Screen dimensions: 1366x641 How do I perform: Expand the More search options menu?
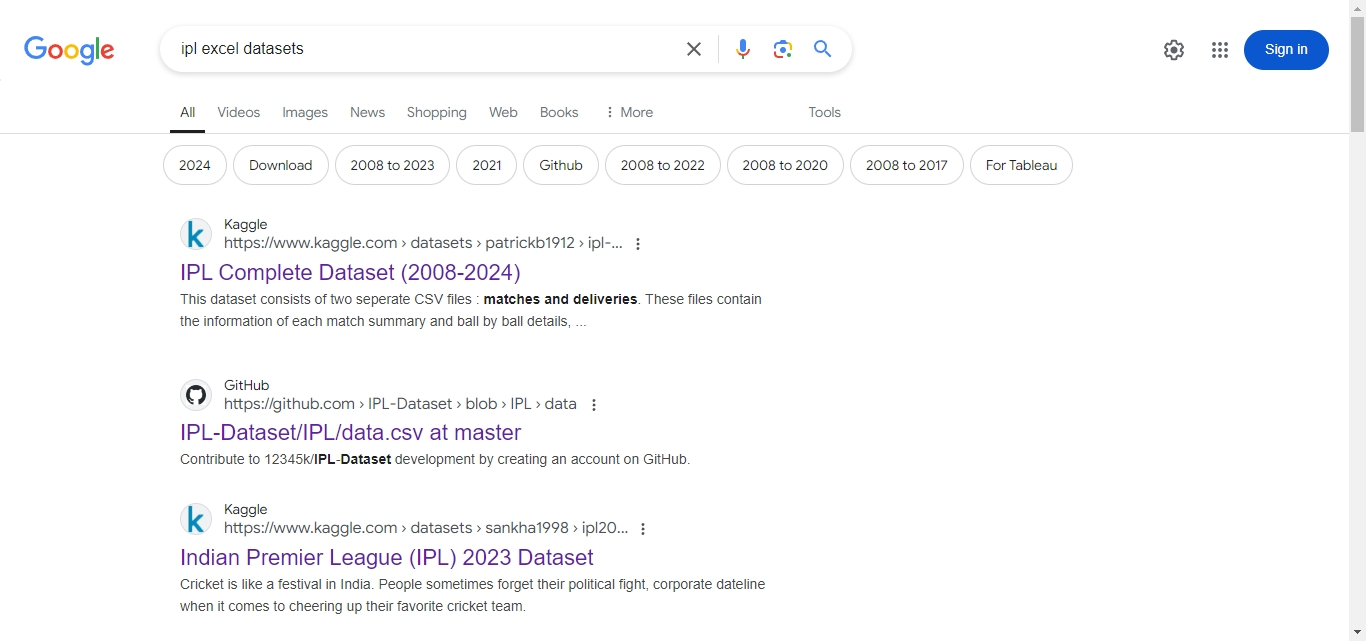click(629, 112)
